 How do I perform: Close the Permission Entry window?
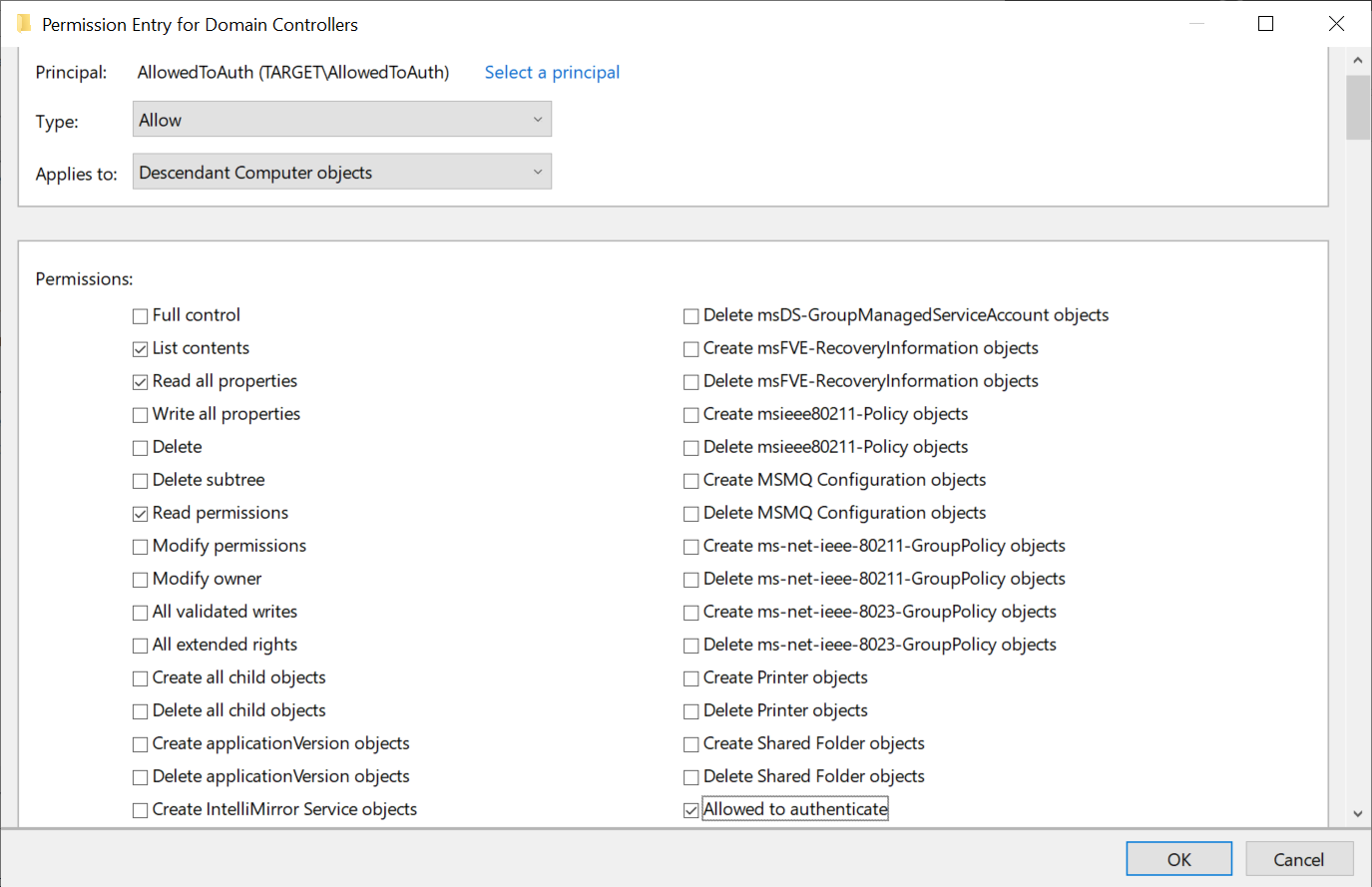click(x=1336, y=24)
